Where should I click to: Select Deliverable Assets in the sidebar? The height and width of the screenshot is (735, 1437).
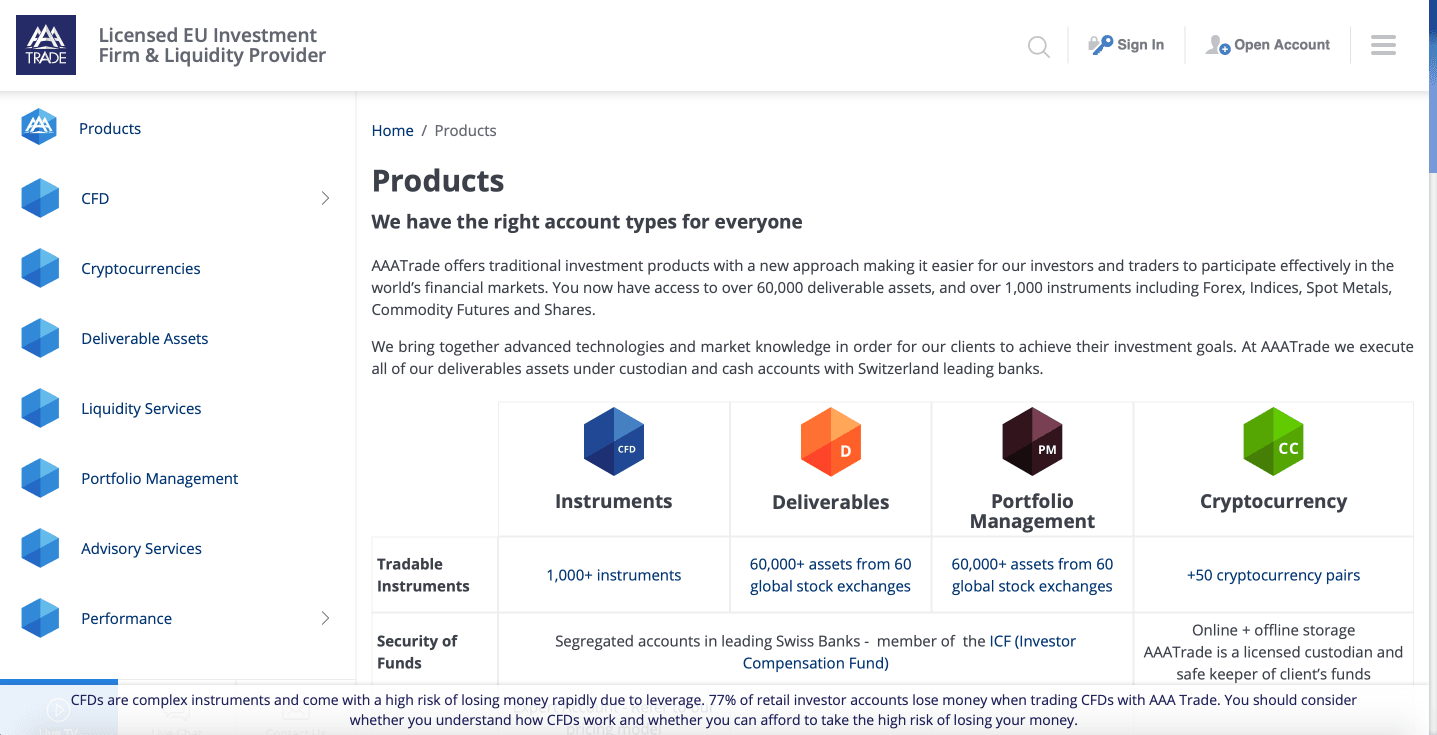click(145, 338)
